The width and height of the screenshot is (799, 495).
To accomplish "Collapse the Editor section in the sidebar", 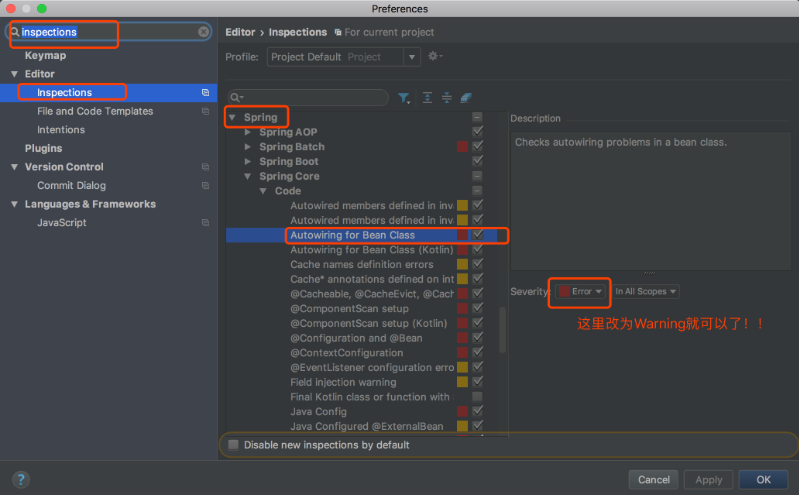I will [14, 74].
